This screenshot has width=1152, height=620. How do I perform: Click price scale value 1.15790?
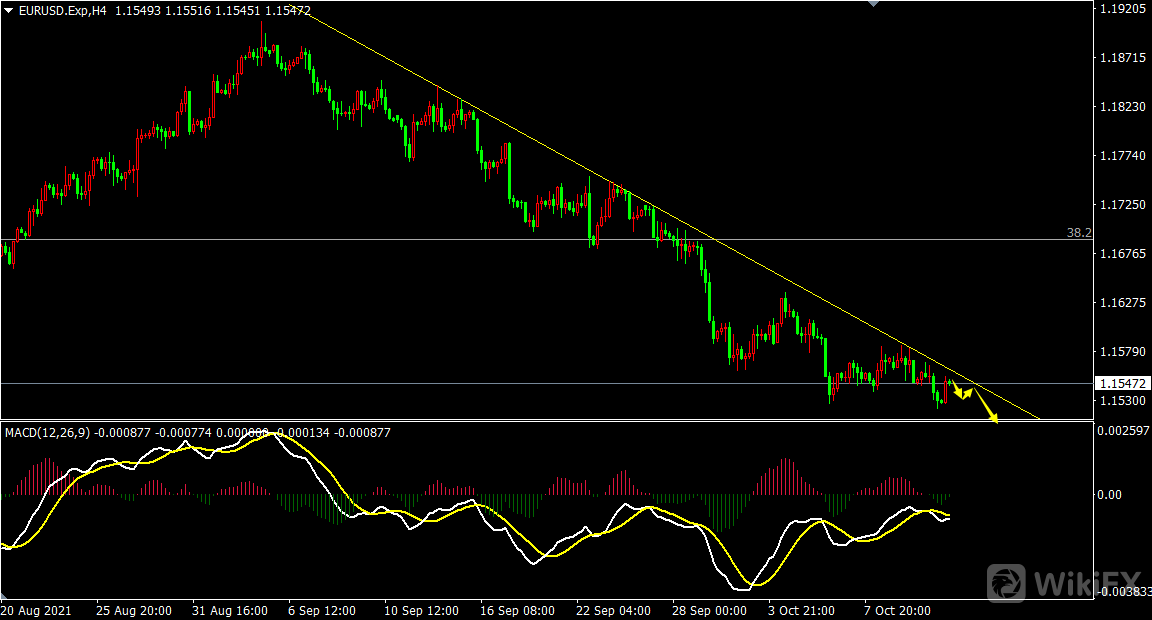[1123, 352]
